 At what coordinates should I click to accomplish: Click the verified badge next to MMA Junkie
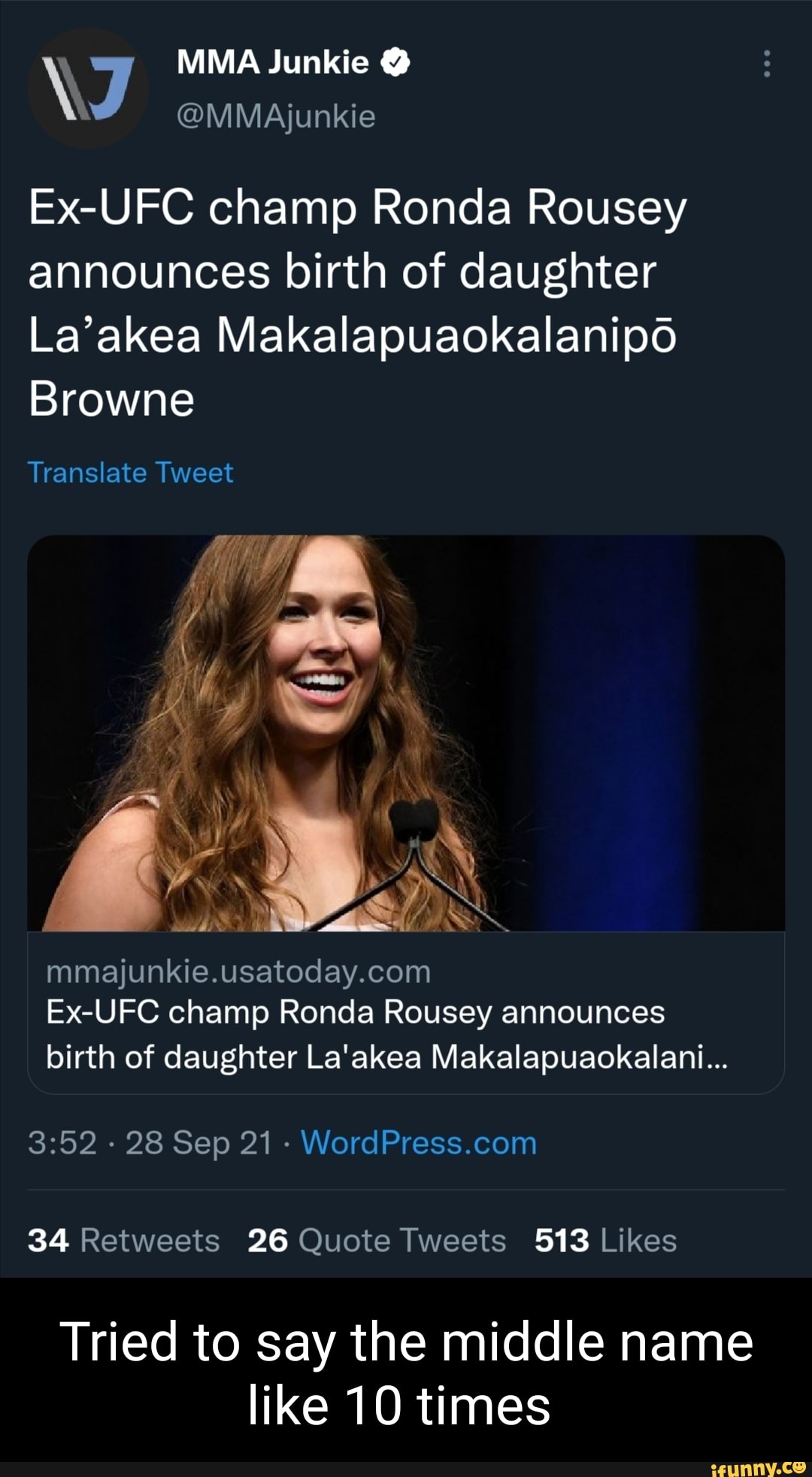(393, 63)
